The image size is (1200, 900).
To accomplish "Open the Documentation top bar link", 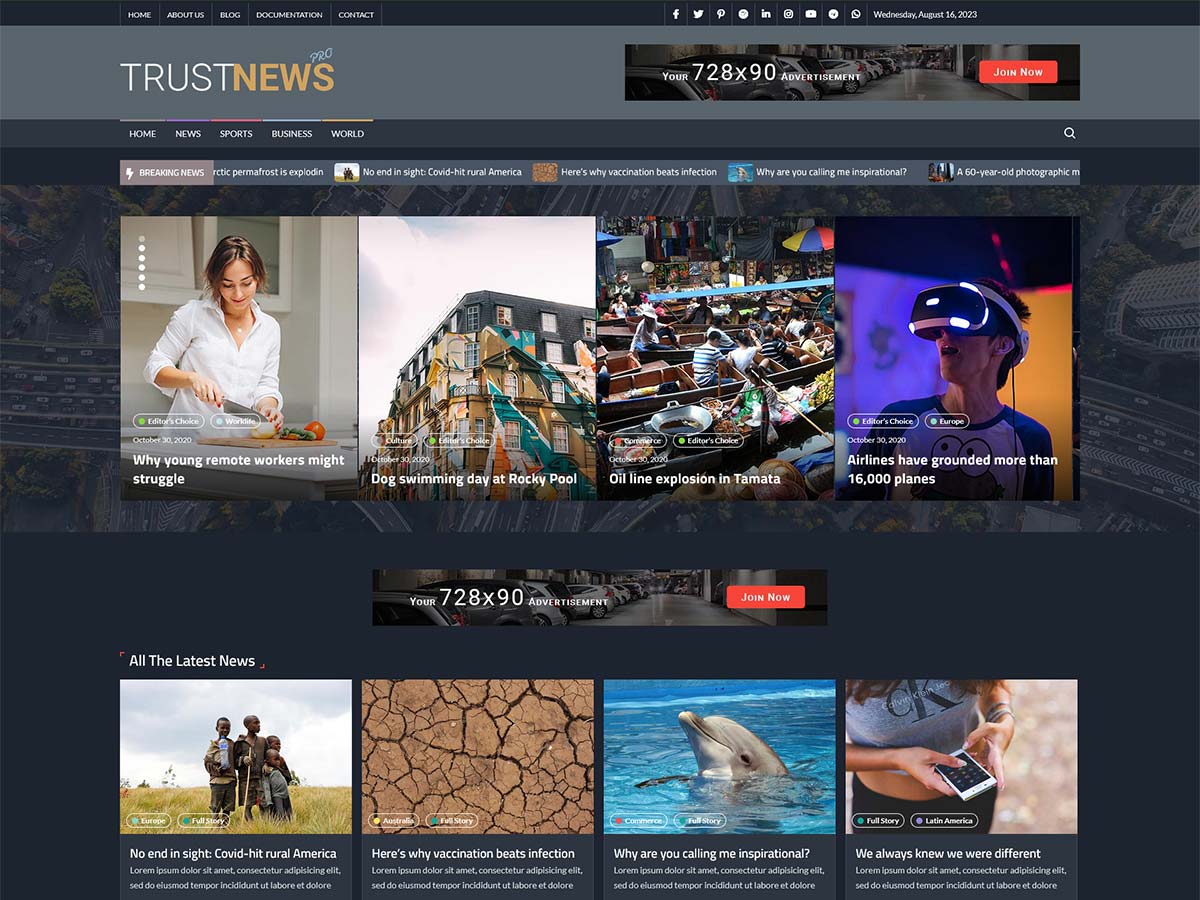I will (289, 15).
